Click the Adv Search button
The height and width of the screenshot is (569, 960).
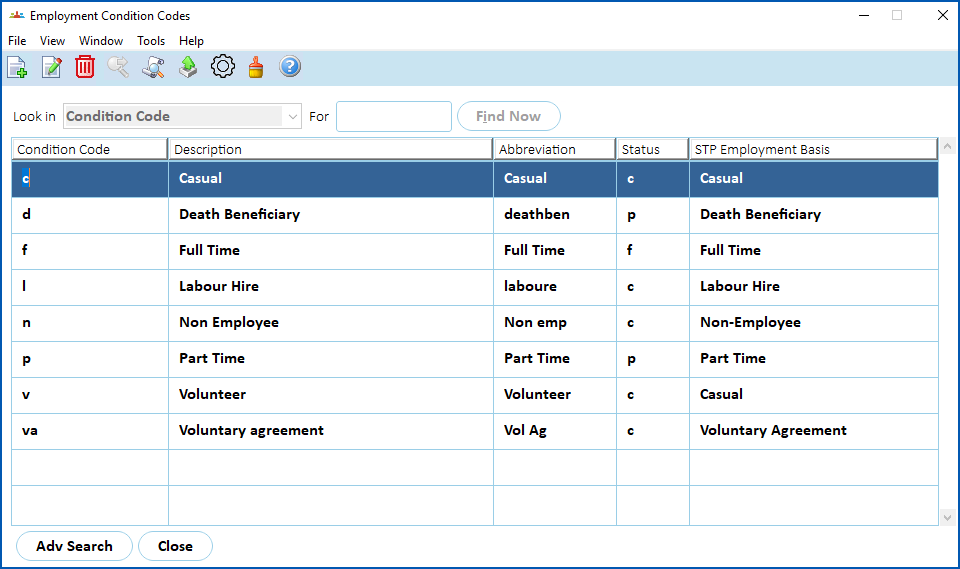[x=74, y=546]
